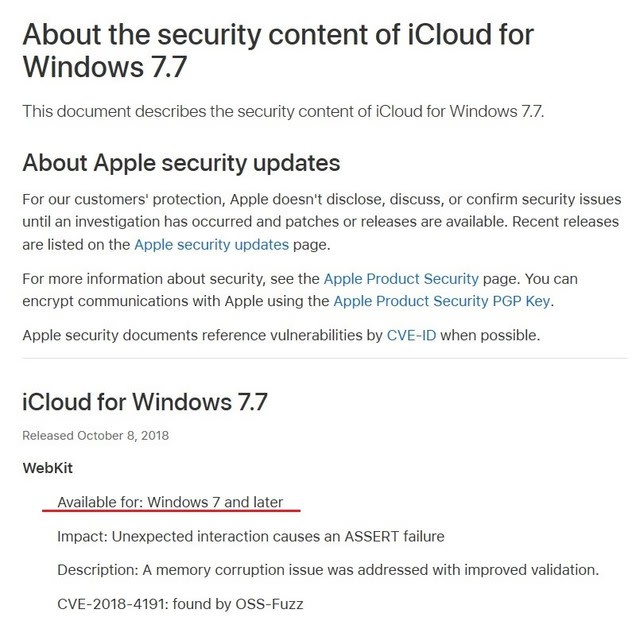Image resolution: width=640 pixels, height=621 pixels.
Task: Click the Apple security documents reference sentence
Action: (x=281, y=336)
